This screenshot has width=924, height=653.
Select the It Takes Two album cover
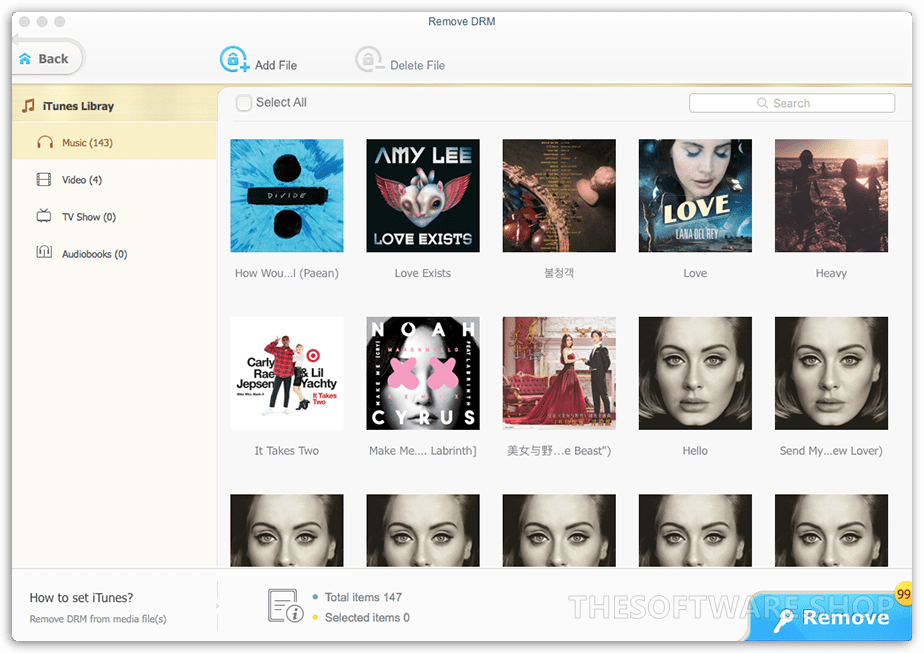(x=287, y=373)
